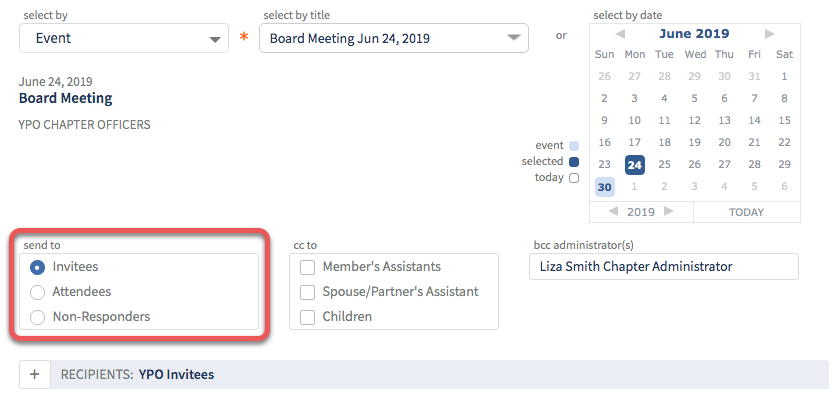This screenshot has height=403, width=839.
Task: Select the Attendees radio option
Action: pos(37,292)
